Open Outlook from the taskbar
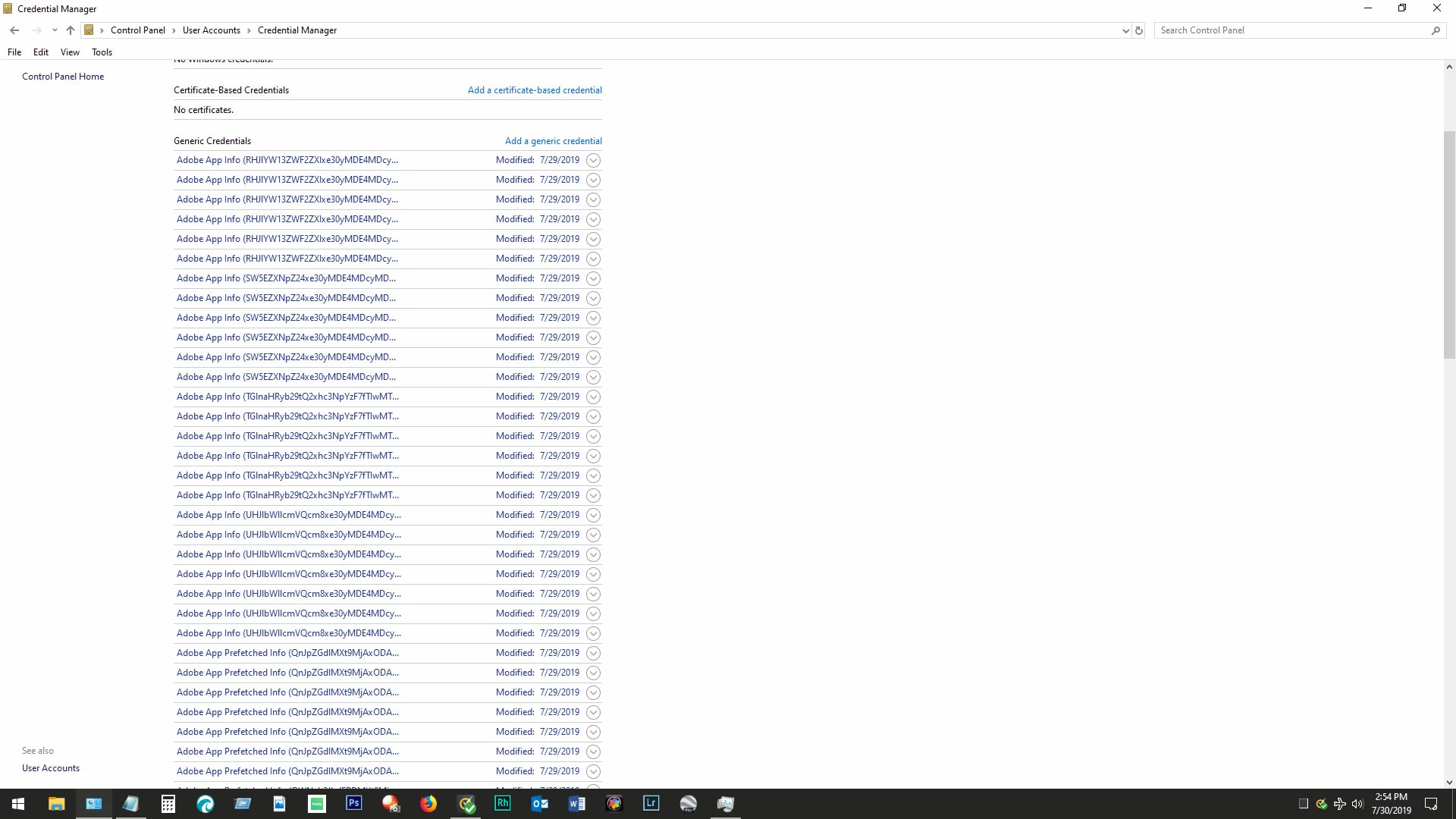Screen dimensions: 1456x819 click(539, 803)
